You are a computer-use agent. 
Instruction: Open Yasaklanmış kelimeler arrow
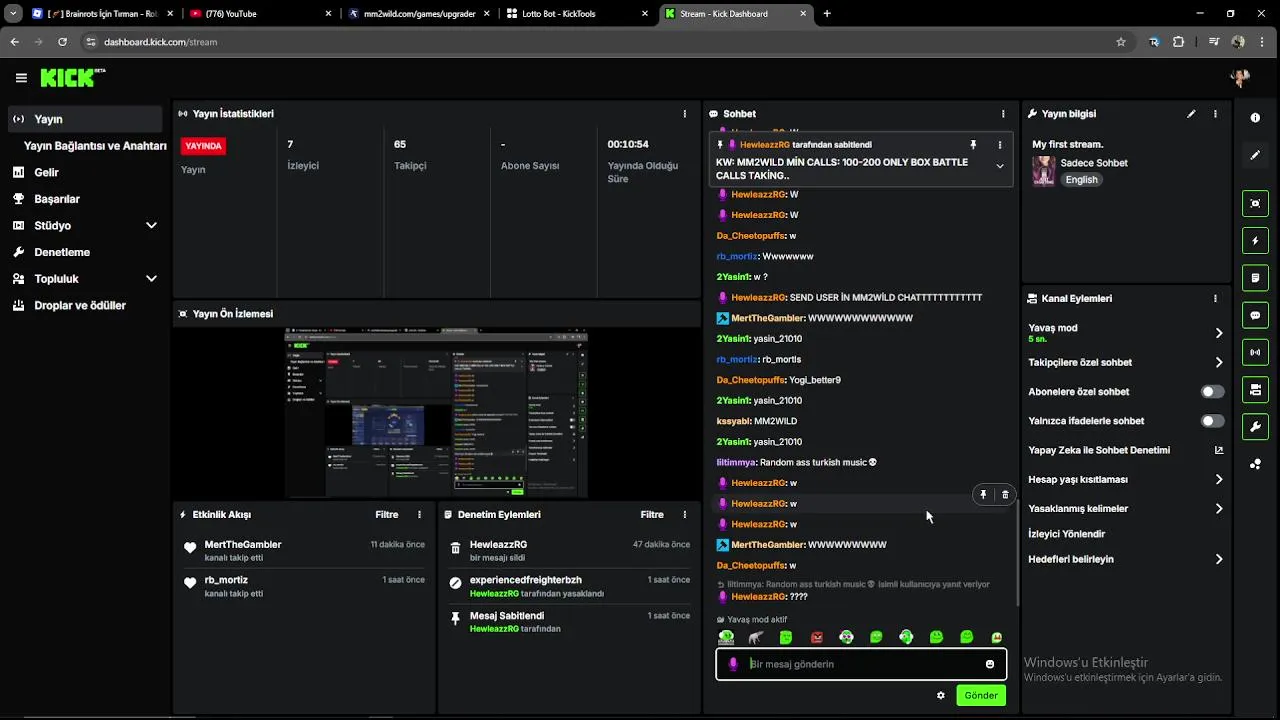tap(1218, 509)
